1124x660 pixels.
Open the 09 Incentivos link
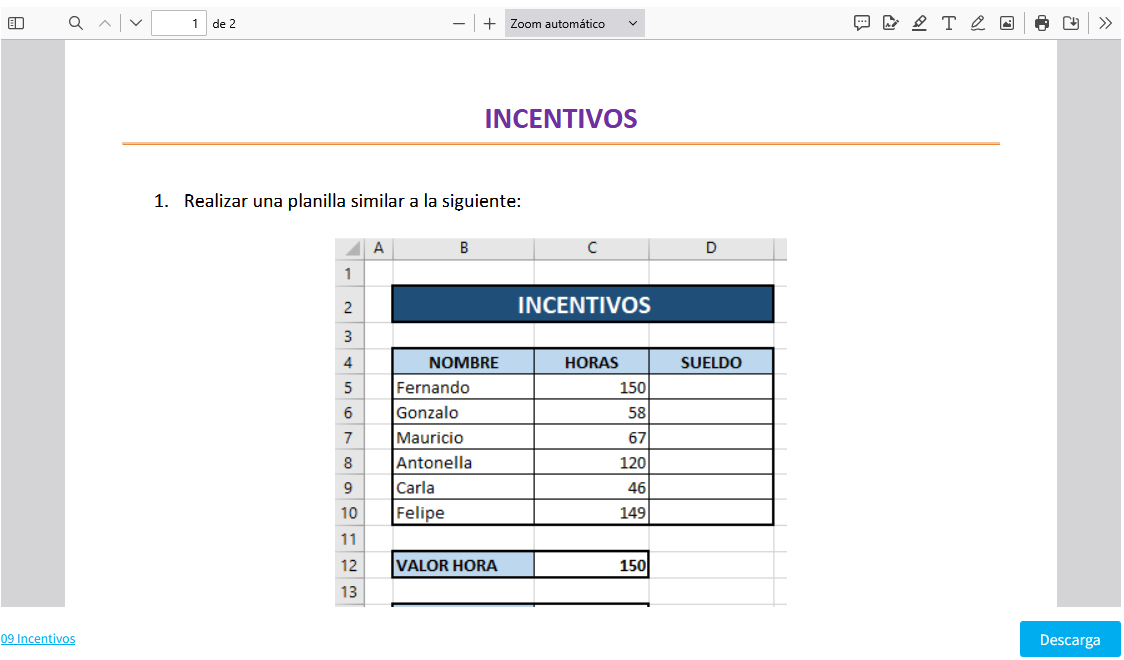click(38, 639)
